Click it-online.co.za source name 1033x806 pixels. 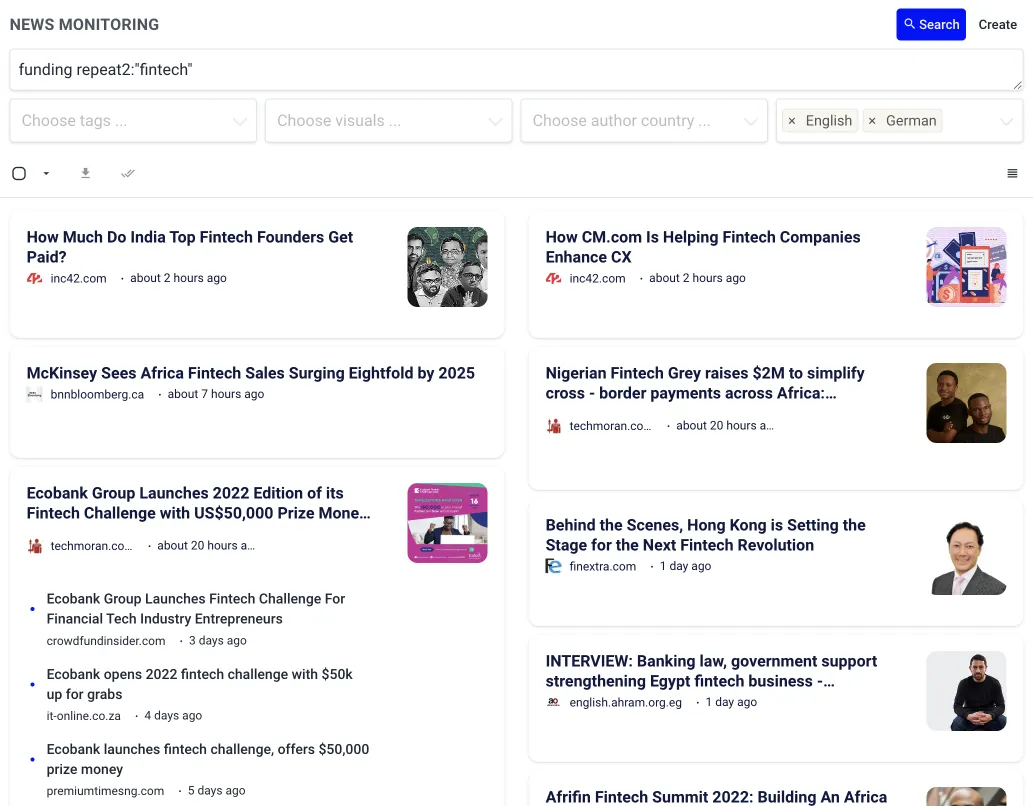84,716
